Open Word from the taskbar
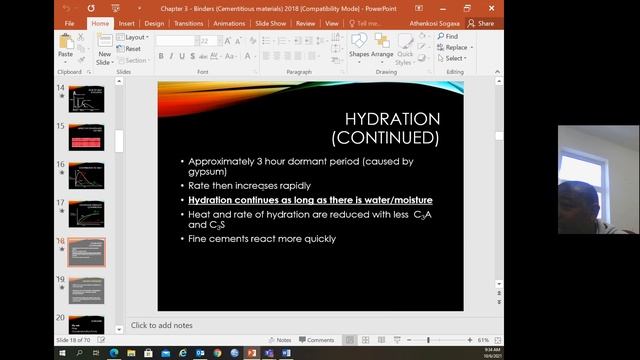Image resolution: width=640 pixels, height=360 pixels. click(x=286, y=353)
